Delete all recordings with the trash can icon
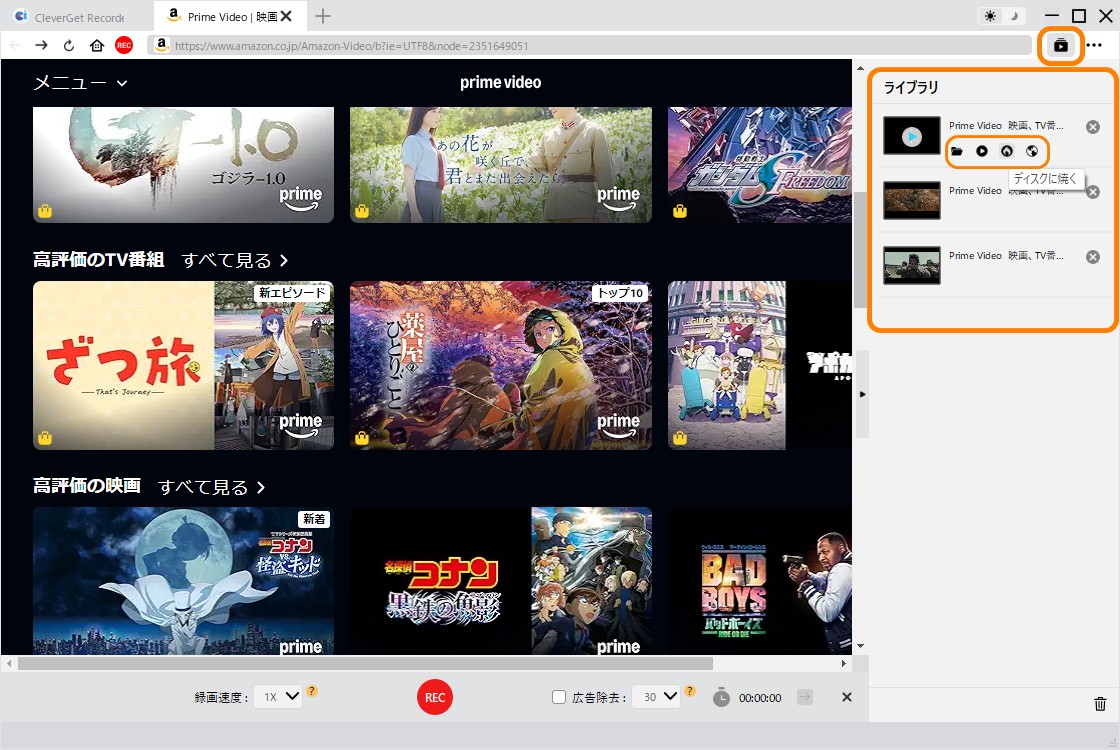The image size is (1120, 750). (1100, 704)
